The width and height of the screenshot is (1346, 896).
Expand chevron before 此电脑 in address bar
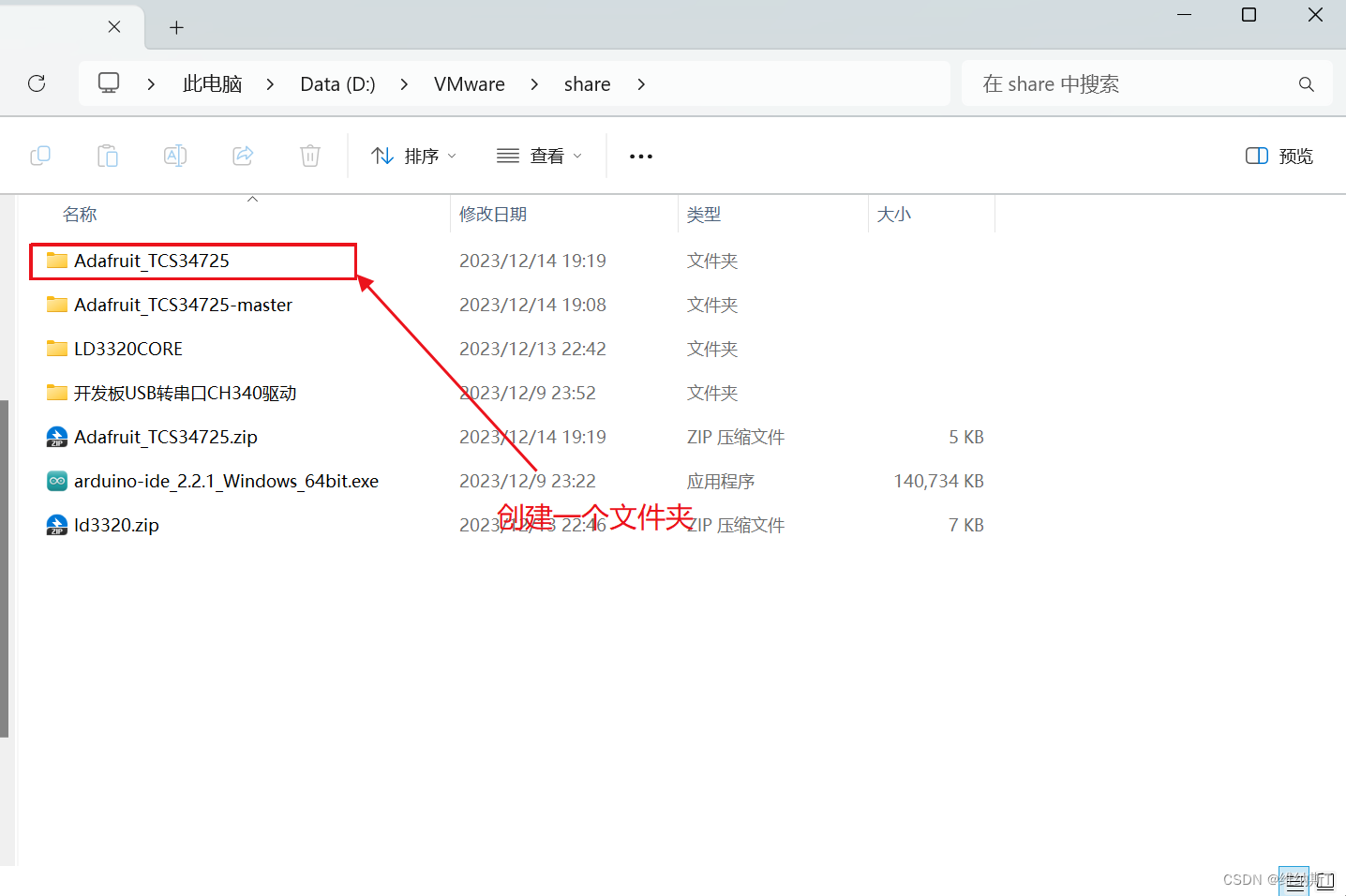151,84
